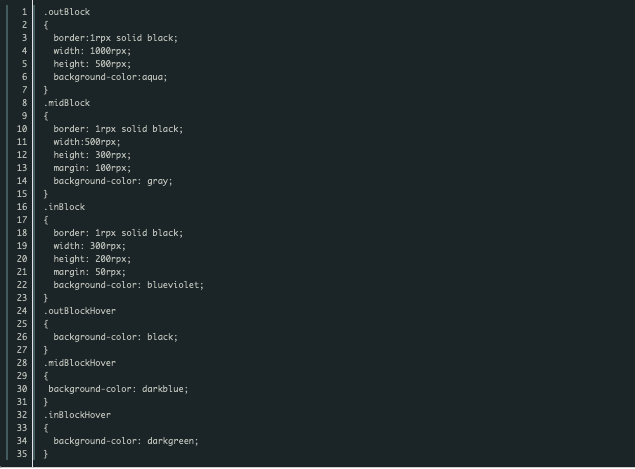Viewport: 635px width, 469px height.
Task: Place cursor on 'width: 1000rpx;' line
Action: (x=92, y=50)
